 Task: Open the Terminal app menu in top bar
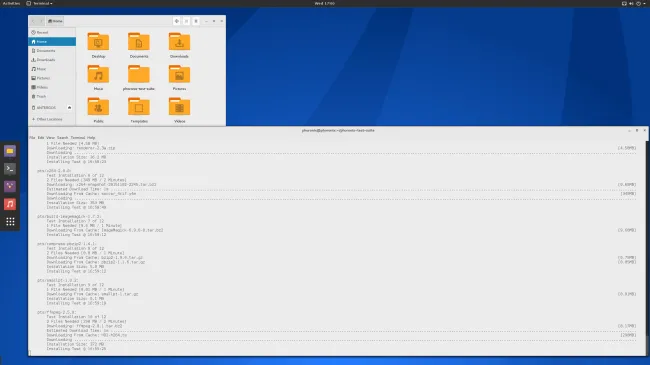pyautogui.click(x=40, y=3)
